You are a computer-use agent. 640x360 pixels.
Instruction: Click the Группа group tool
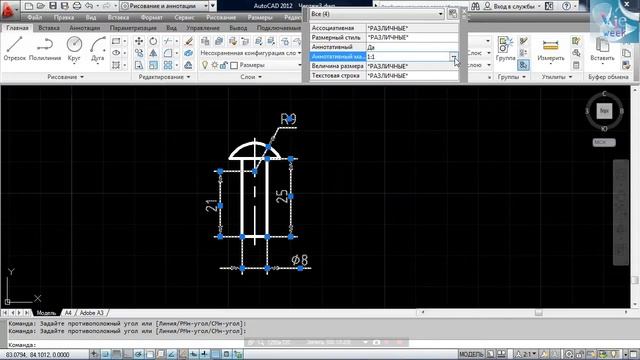(505, 49)
